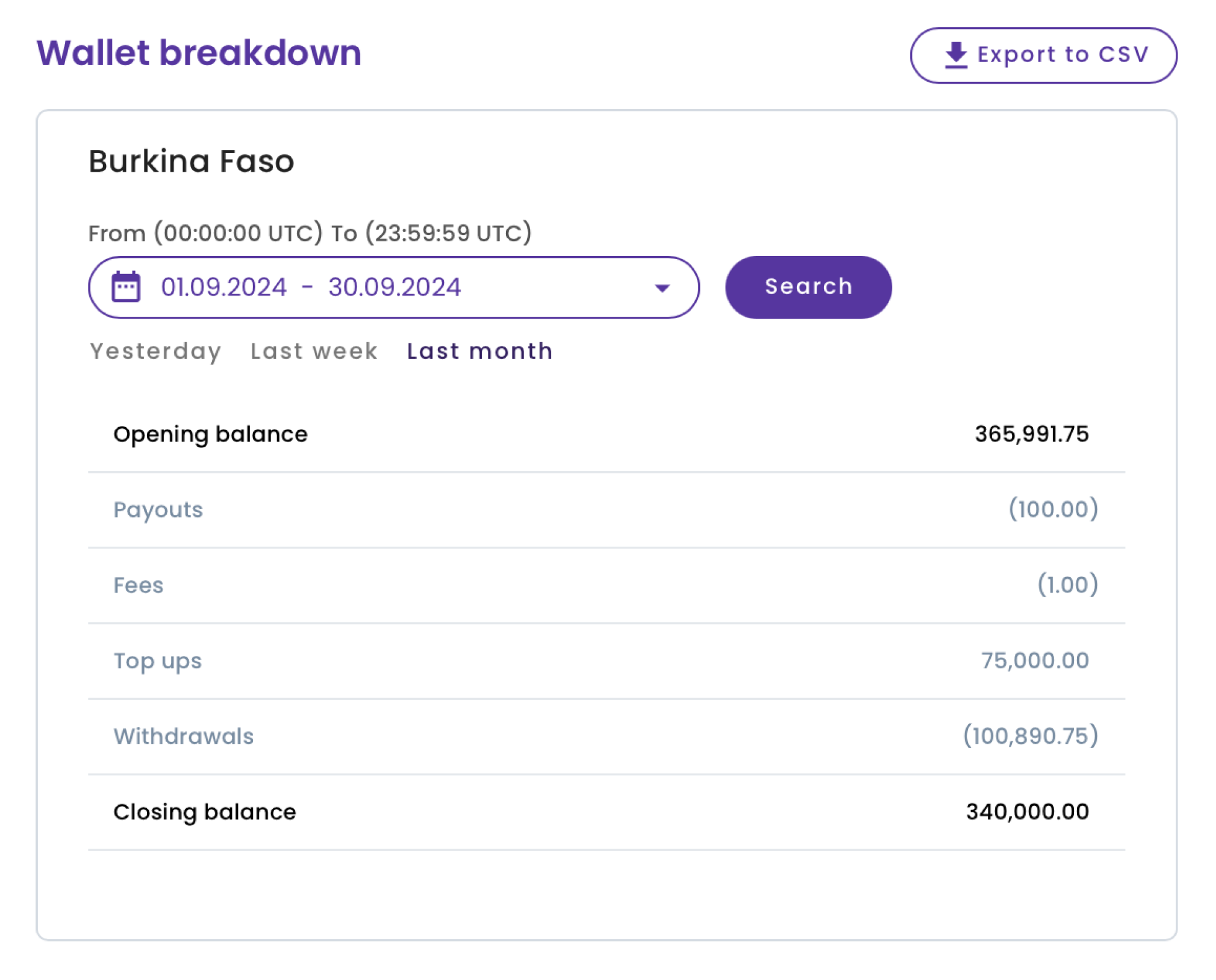Select the Last month filter
This screenshot has height=980, width=1216.
(x=479, y=351)
